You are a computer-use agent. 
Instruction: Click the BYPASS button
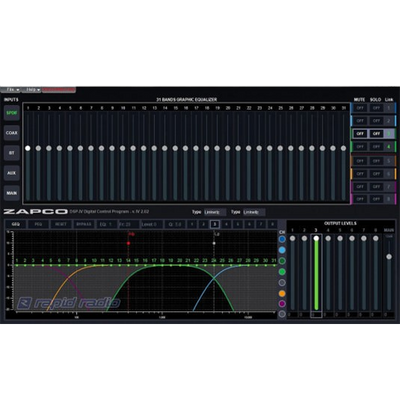83,224
